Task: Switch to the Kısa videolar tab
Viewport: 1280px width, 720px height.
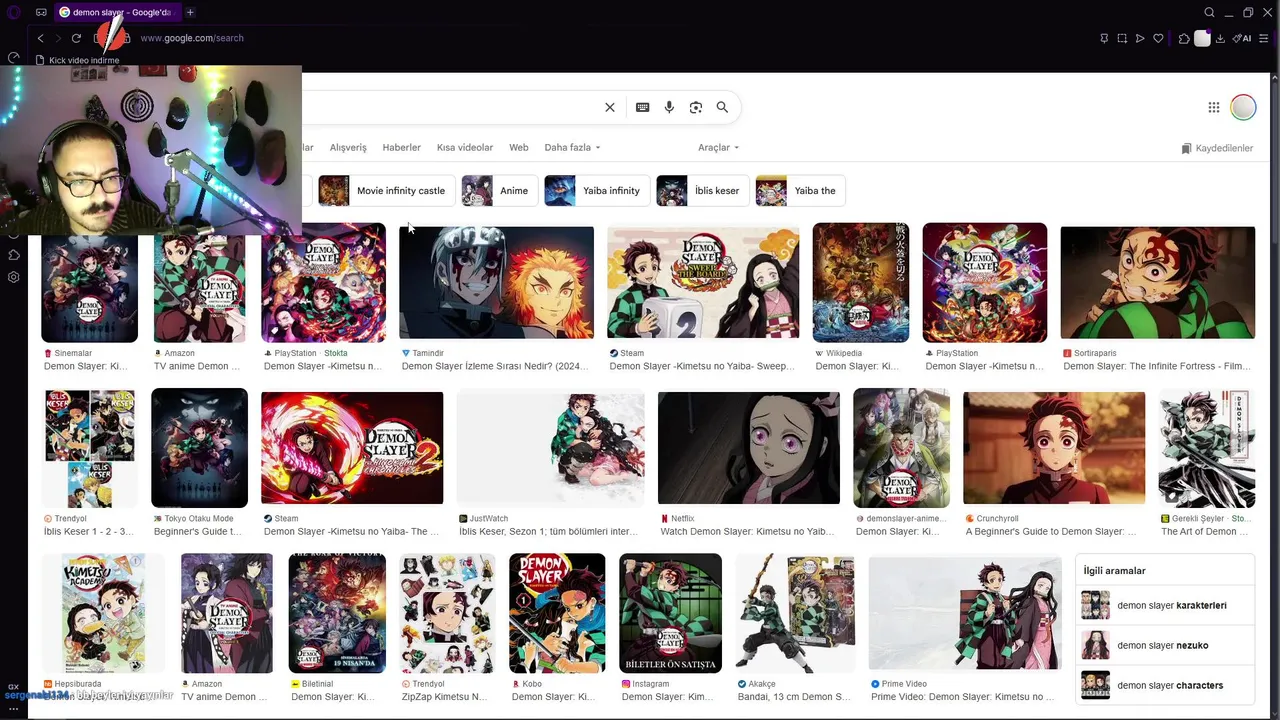Action: [465, 147]
